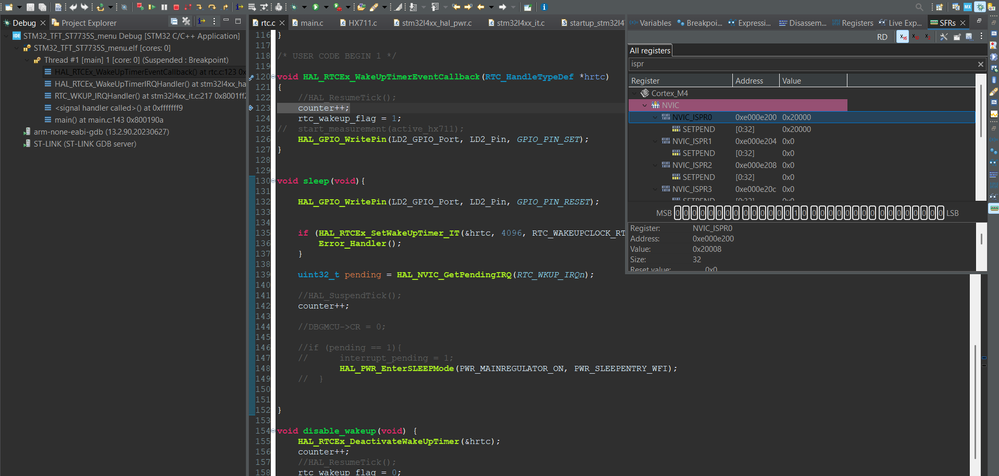
Task: Clear the ispr register search filter
Action: pyautogui.click(x=982, y=65)
